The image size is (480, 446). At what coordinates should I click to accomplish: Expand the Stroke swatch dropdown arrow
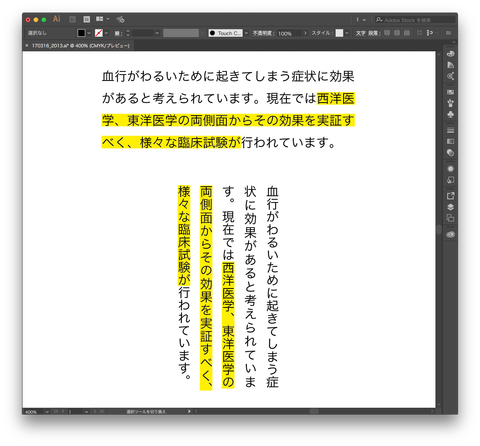[x=106, y=33]
